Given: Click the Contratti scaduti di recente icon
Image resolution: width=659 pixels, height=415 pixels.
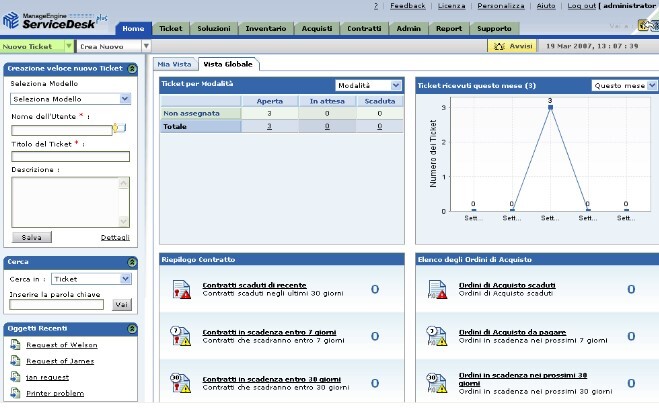Looking at the screenshot, I should 182,289.
